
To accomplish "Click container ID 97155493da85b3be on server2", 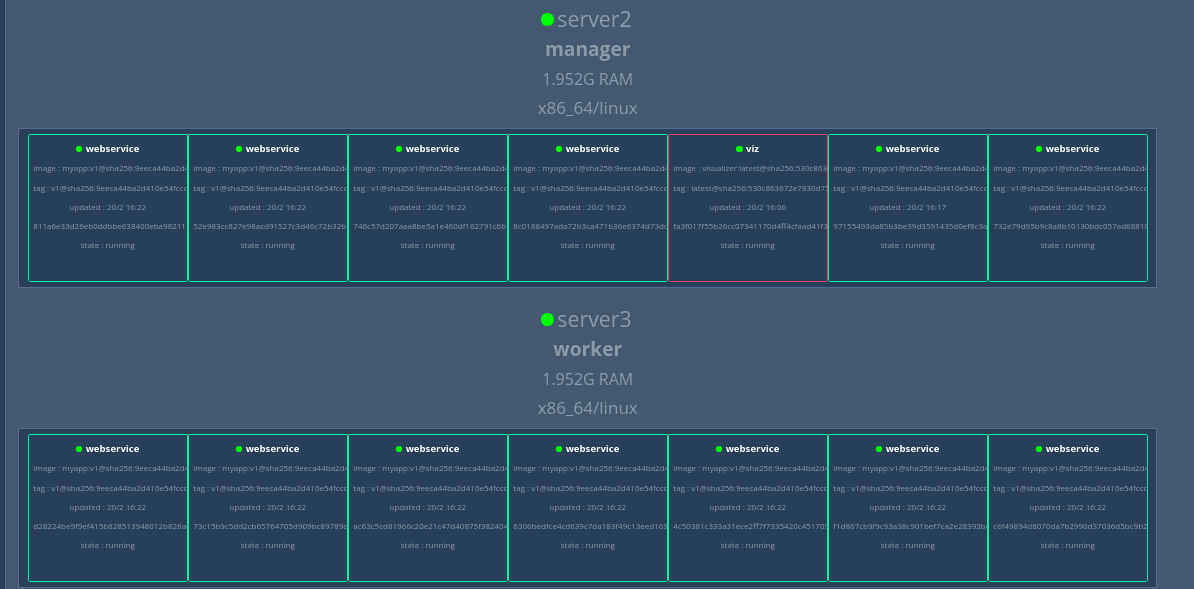I will click(x=908, y=226).
